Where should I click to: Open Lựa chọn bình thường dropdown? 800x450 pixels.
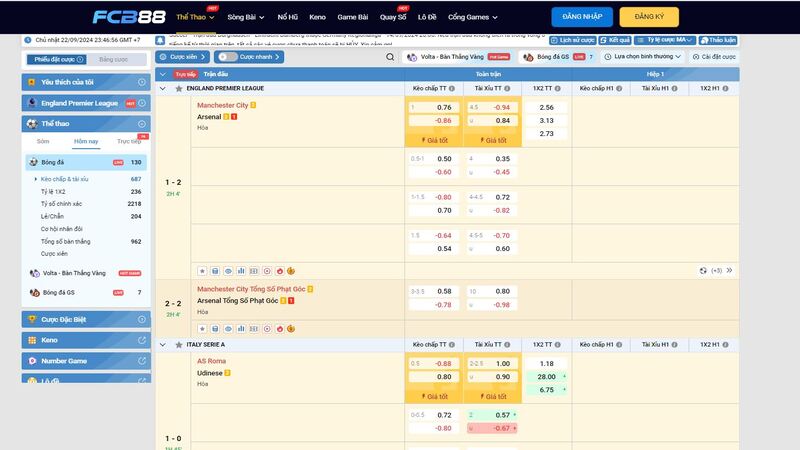[642, 57]
